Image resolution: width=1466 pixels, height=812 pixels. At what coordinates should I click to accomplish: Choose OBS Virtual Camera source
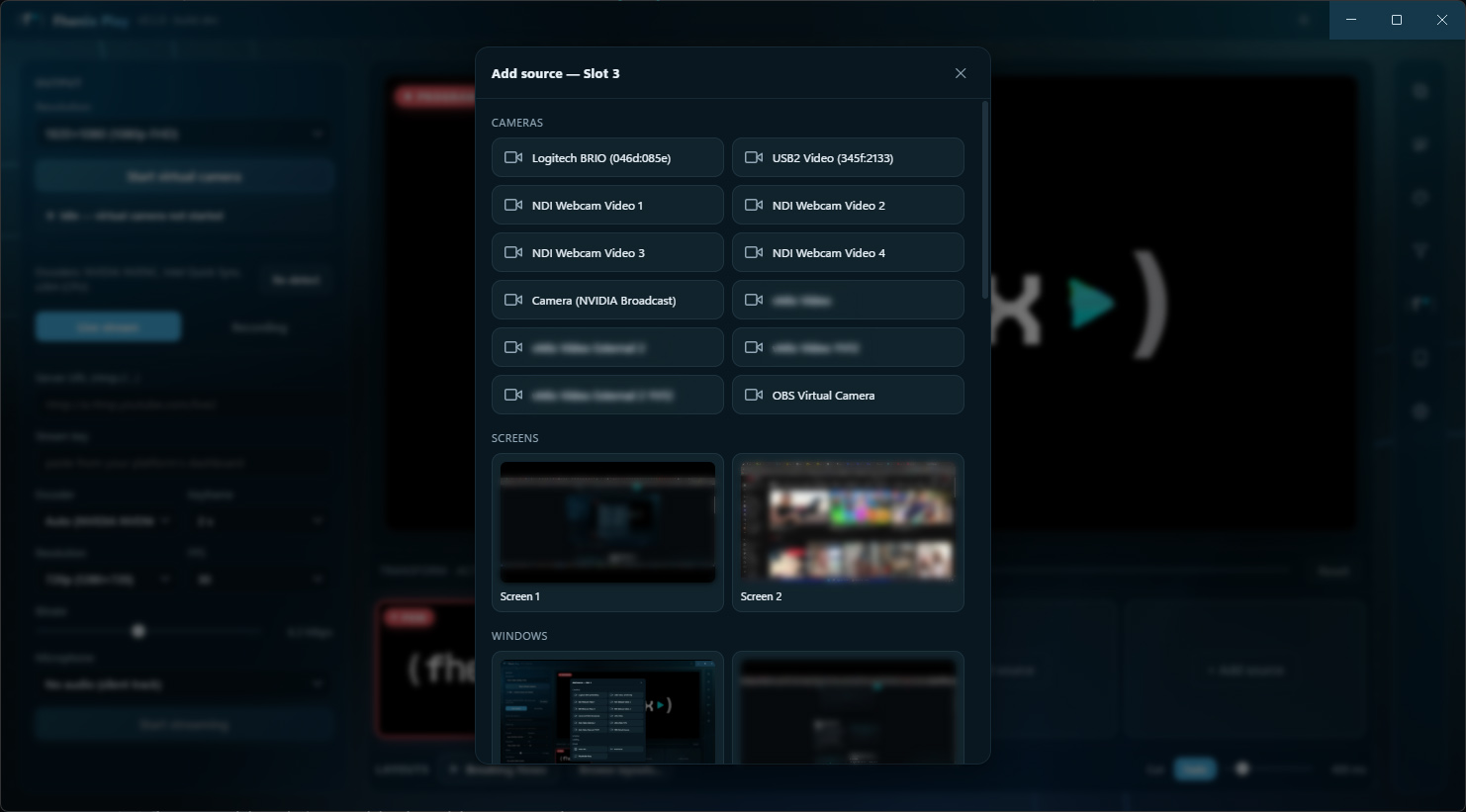(848, 395)
